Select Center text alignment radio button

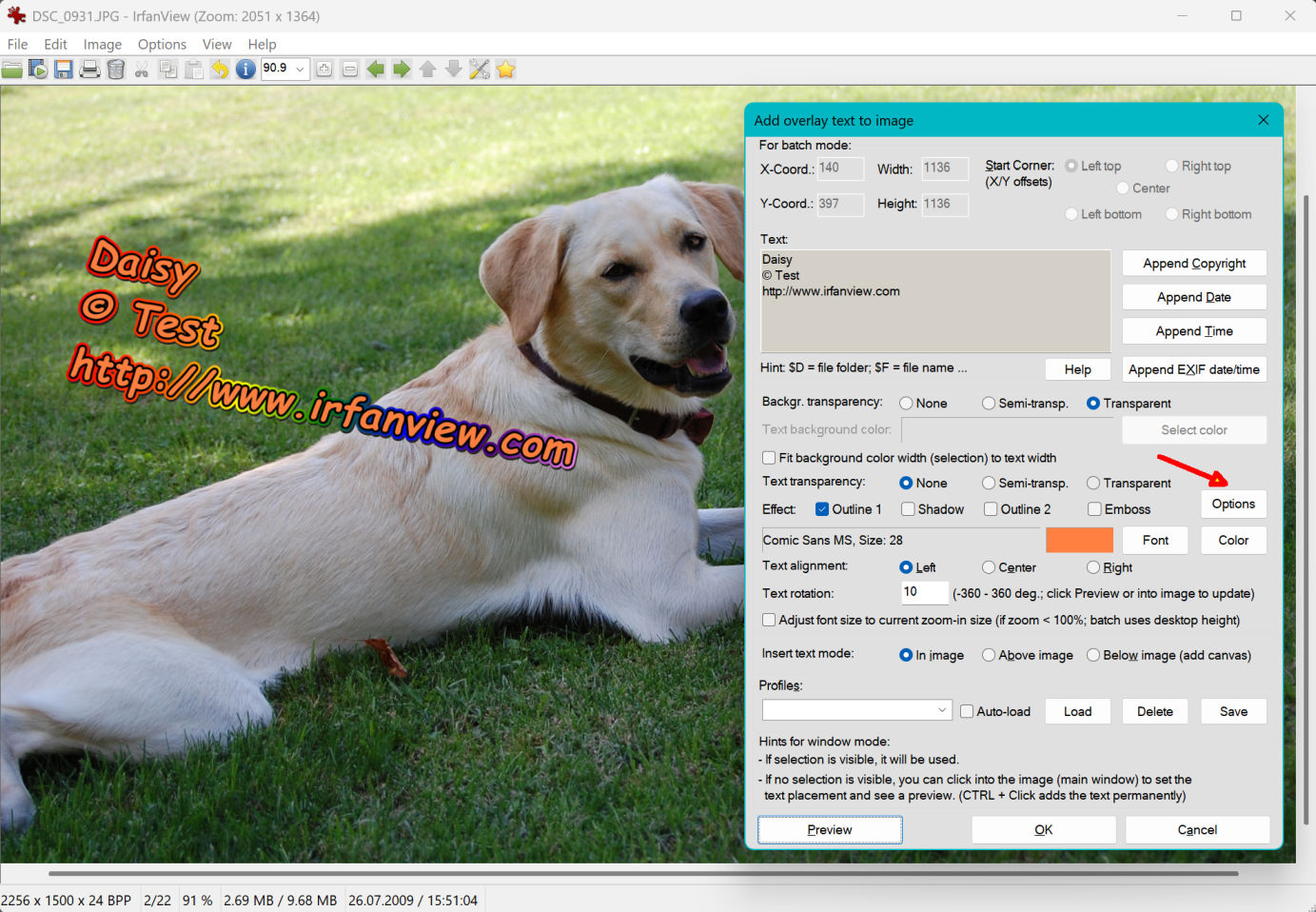(x=989, y=567)
